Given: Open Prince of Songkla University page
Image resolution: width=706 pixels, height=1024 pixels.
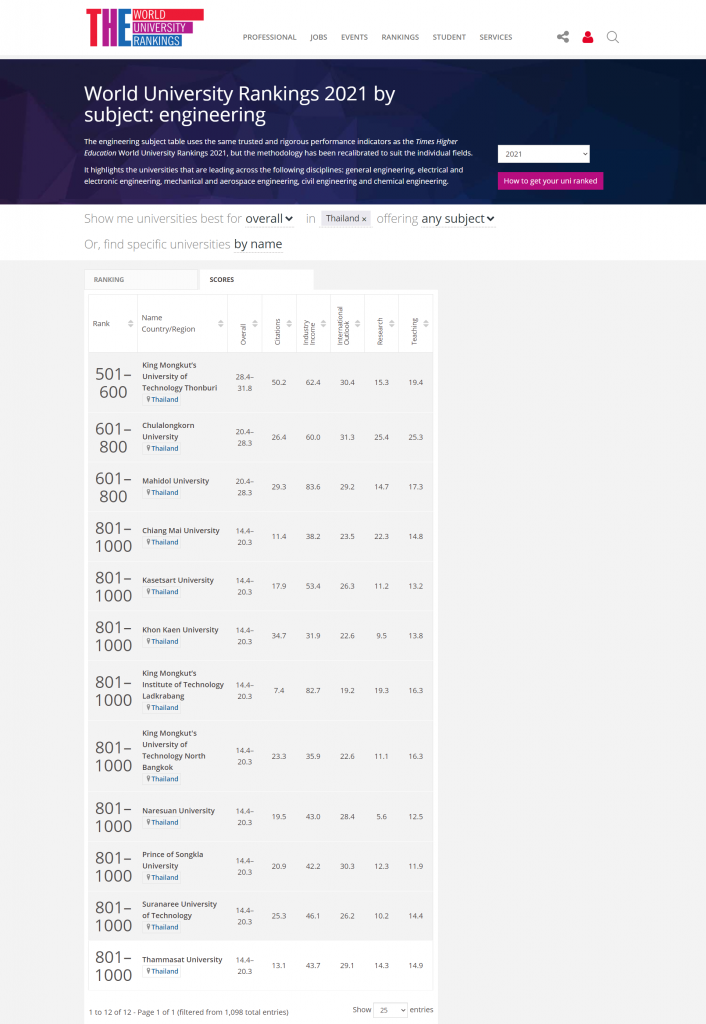Looking at the screenshot, I should pyautogui.click(x=172, y=860).
